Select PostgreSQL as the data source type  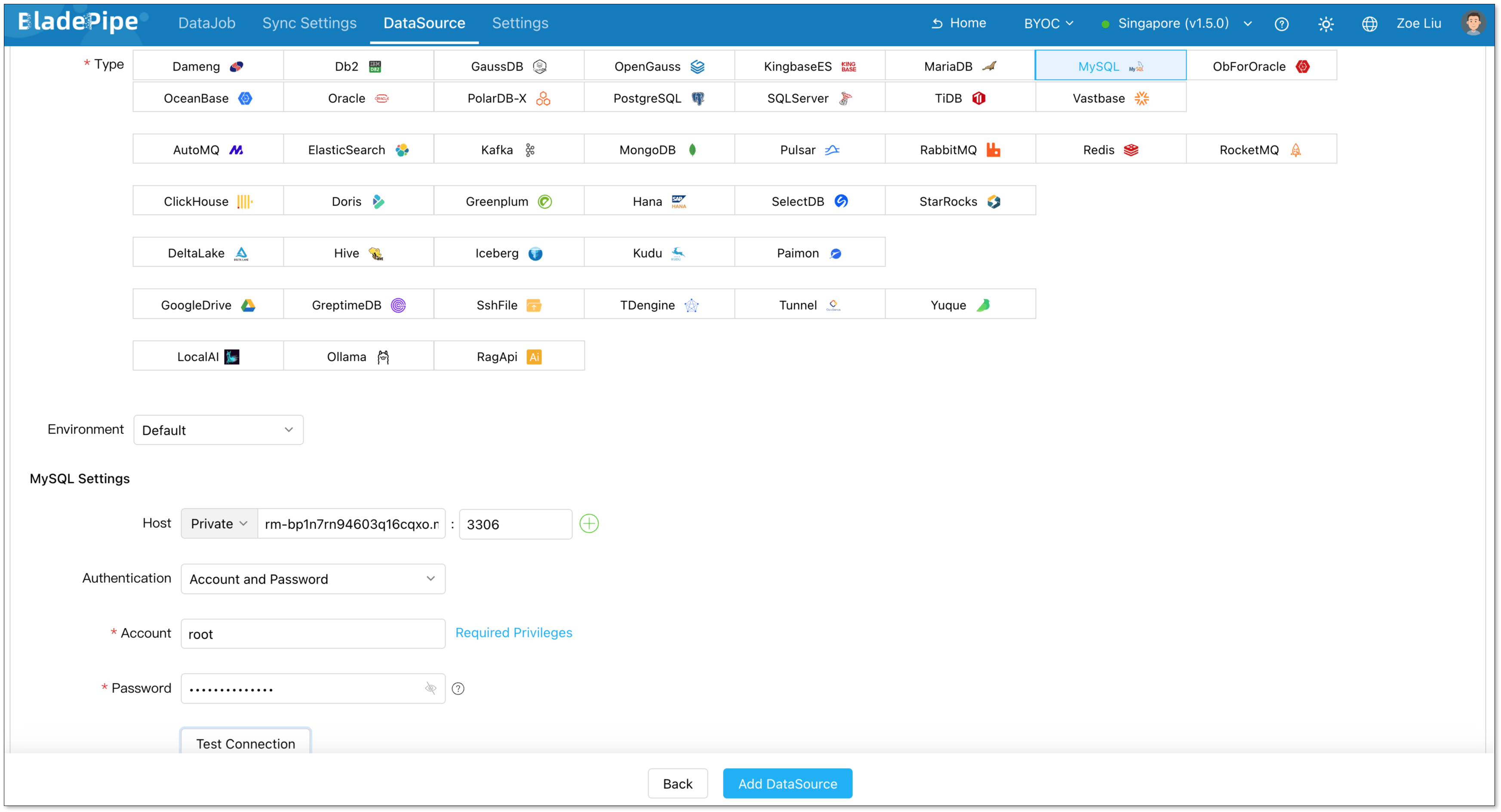coord(658,97)
